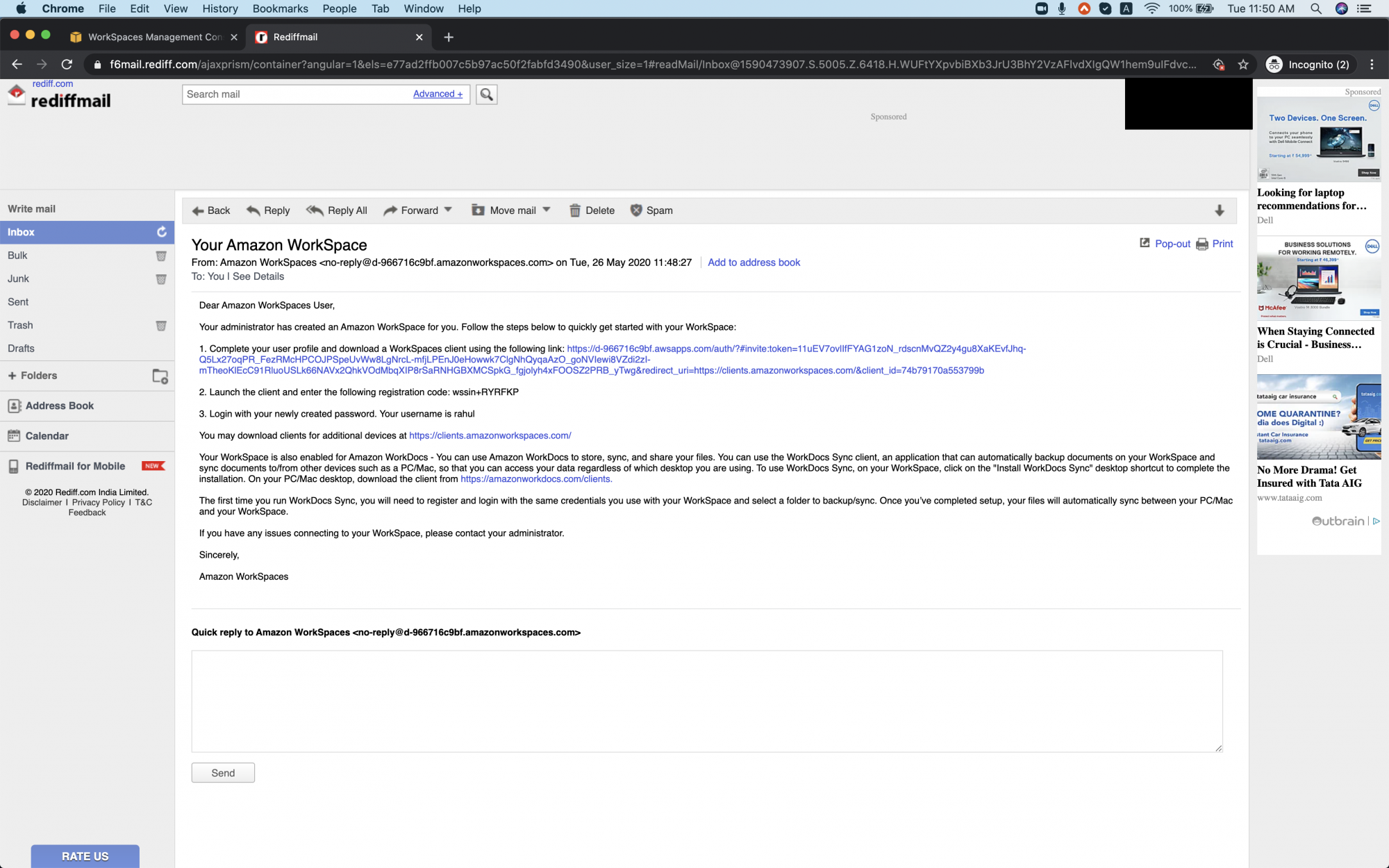Send the quick reply message
Image resolution: width=1389 pixels, height=868 pixels.
pos(222,772)
